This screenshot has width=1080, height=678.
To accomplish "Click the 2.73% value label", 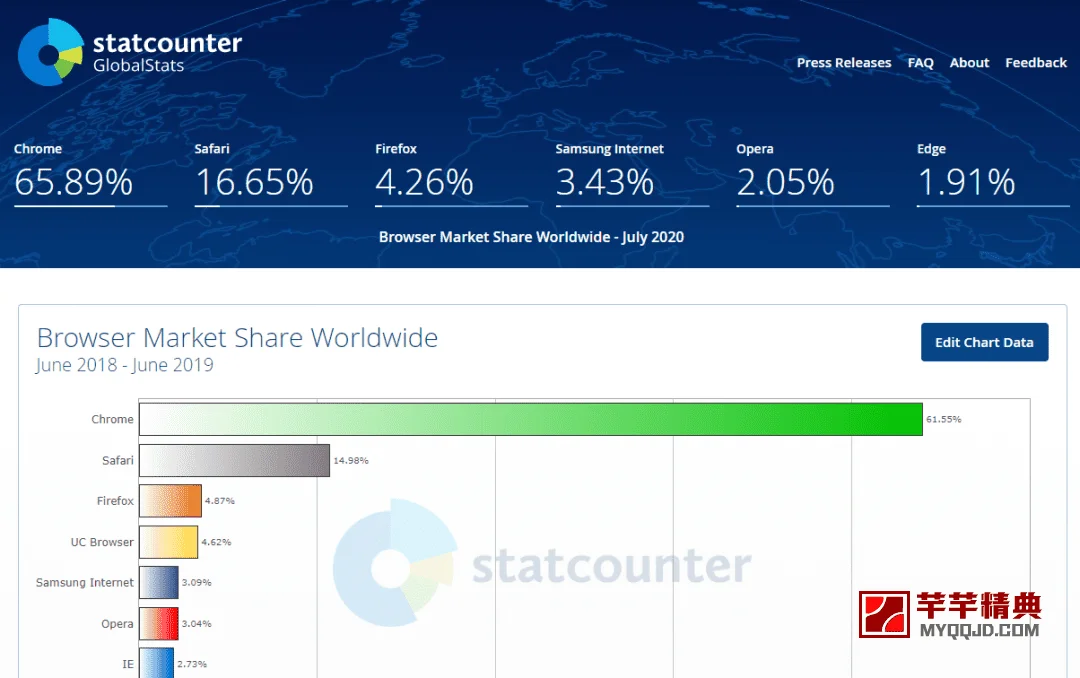I will (x=192, y=664).
